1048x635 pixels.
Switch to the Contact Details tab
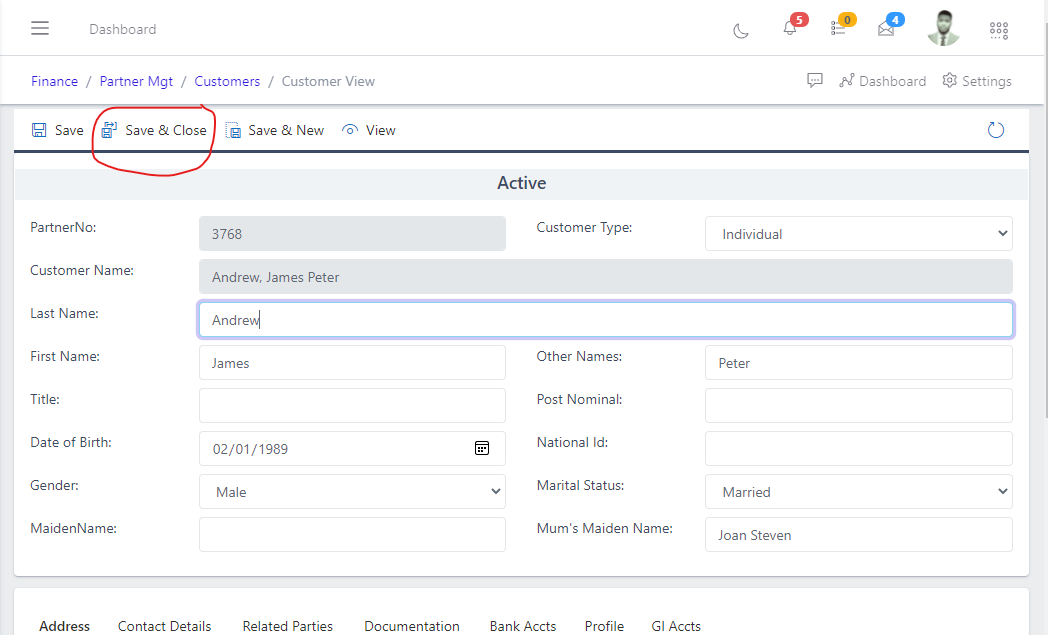point(164,626)
